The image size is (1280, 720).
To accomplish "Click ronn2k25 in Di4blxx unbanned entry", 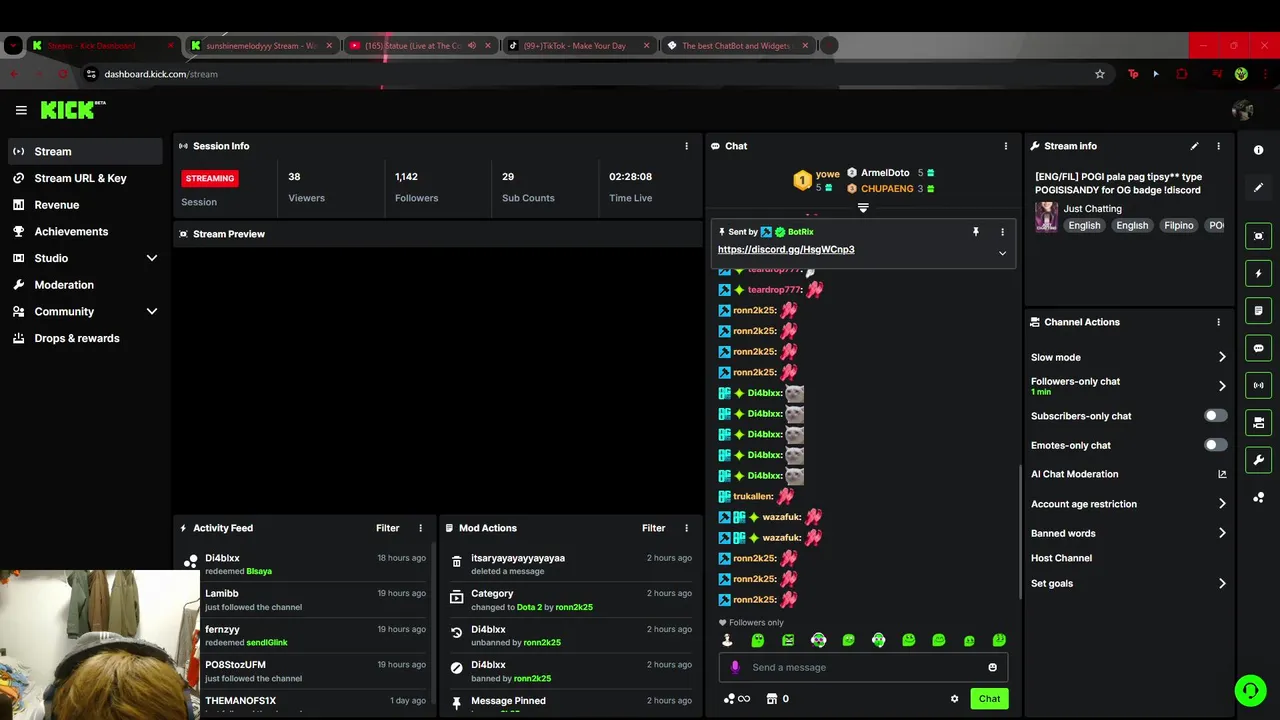I will [542, 642].
